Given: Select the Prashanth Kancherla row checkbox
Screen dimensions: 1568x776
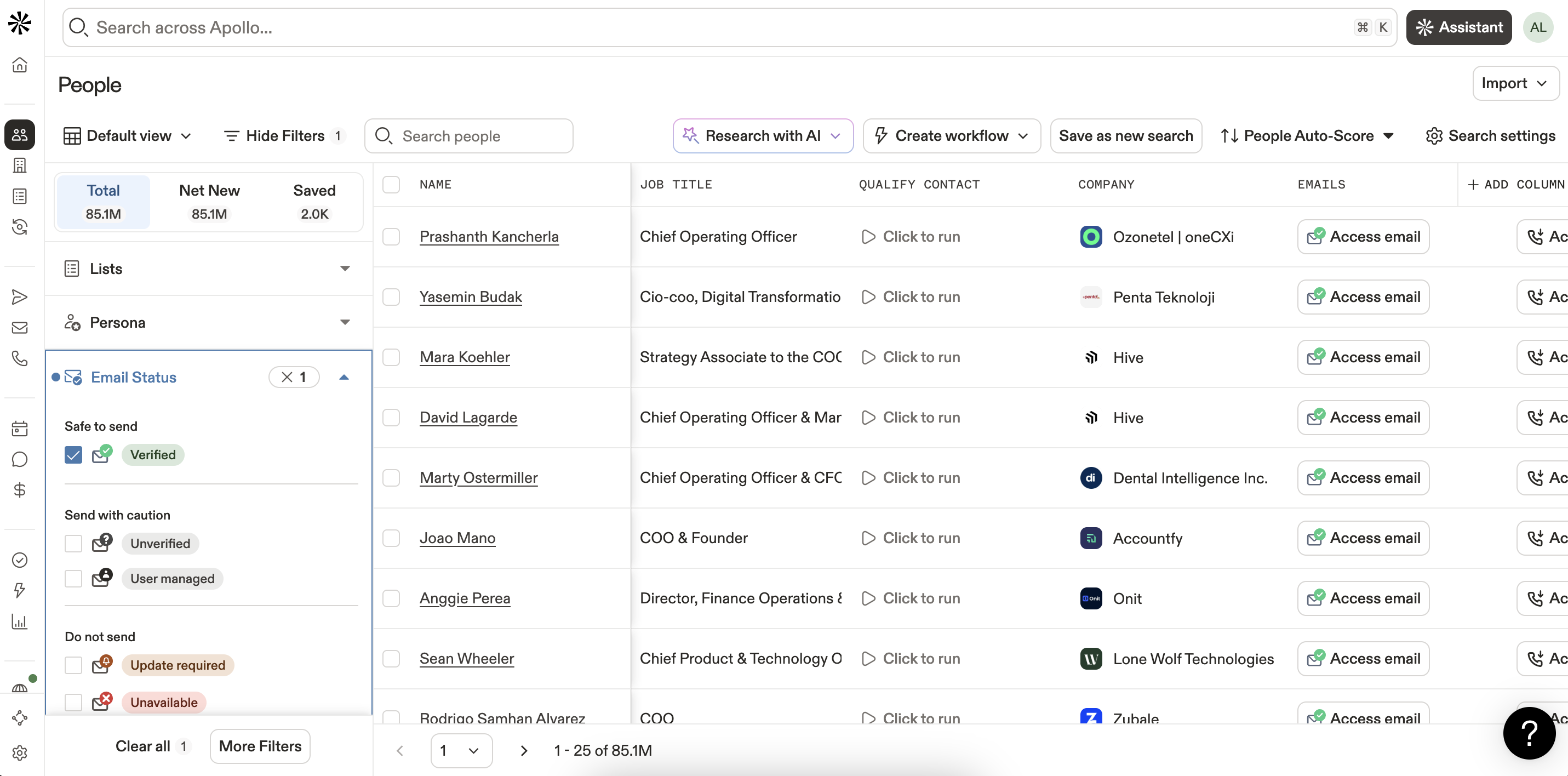Looking at the screenshot, I should pos(391,237).
